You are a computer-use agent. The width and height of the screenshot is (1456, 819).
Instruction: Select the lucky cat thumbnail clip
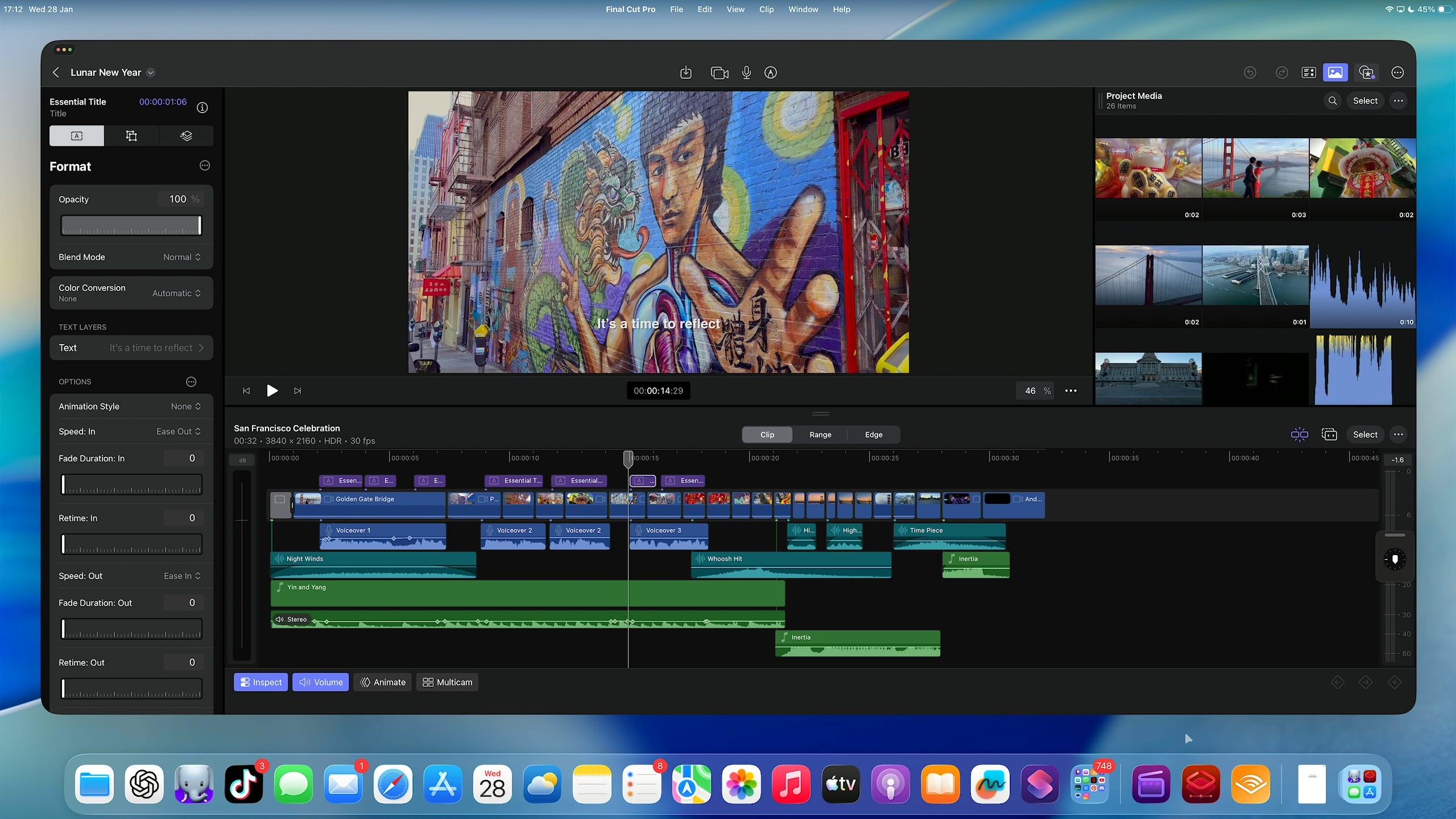coord(1148,168)
